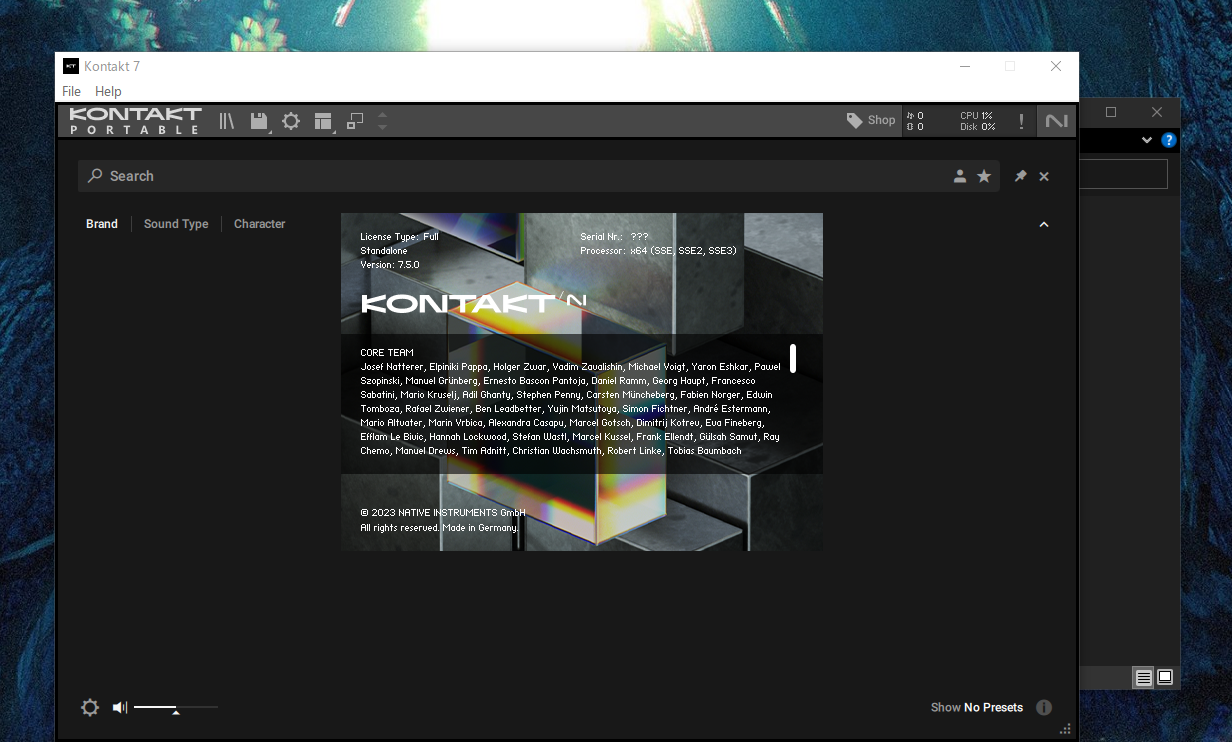The image size is (1232, 742).
Task: Click the NI logo to toggle about screen
Action: 1057,120
